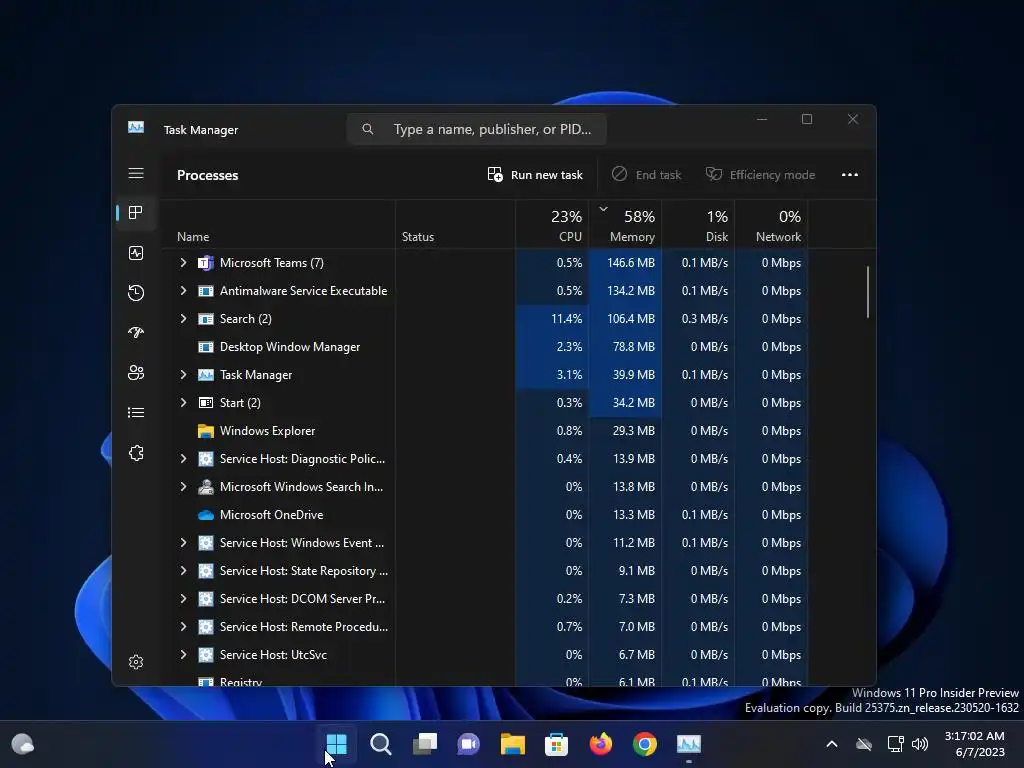Click the Efficiency mode button
The height and width of the screenshot is (768, 1024).
760,175
